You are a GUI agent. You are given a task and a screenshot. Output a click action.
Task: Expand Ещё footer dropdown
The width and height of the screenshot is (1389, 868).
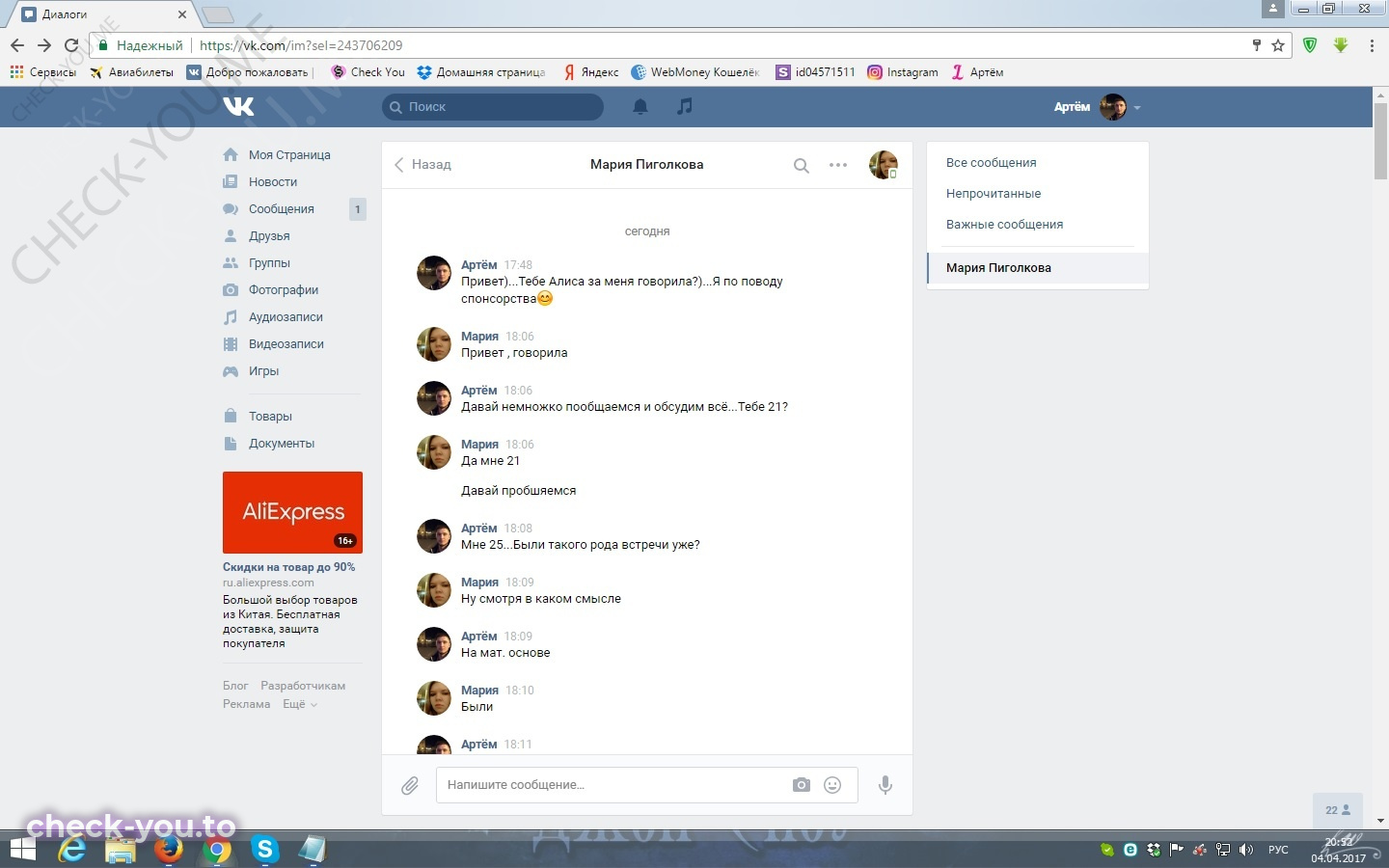(299, 704)
